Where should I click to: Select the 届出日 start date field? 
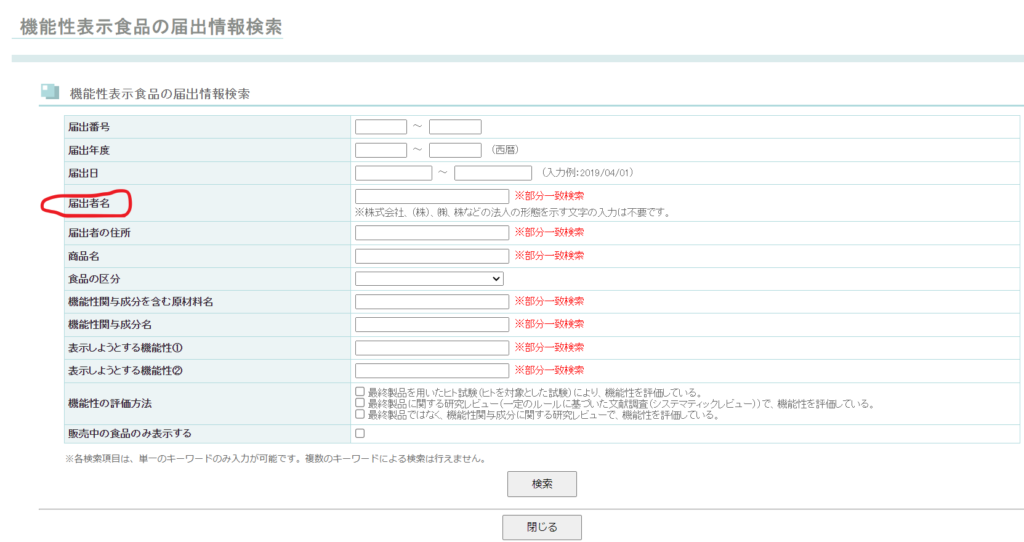pos(393,173)
